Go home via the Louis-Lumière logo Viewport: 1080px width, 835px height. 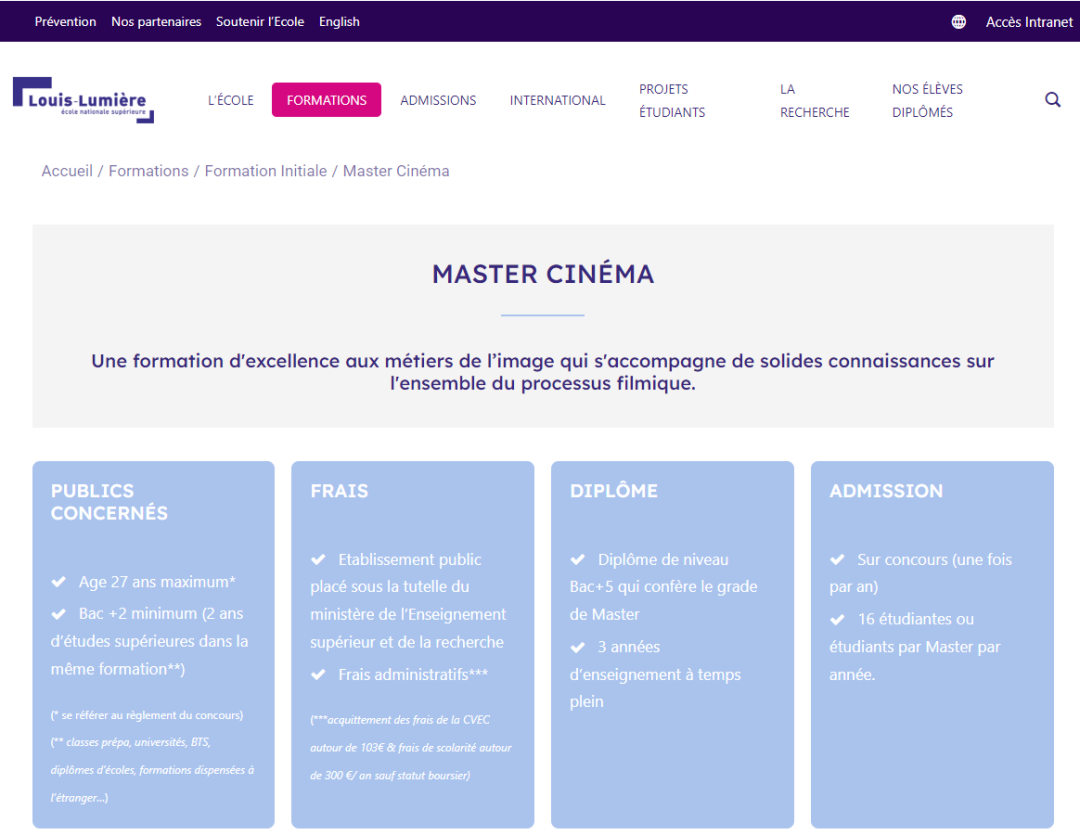[83, 100]
